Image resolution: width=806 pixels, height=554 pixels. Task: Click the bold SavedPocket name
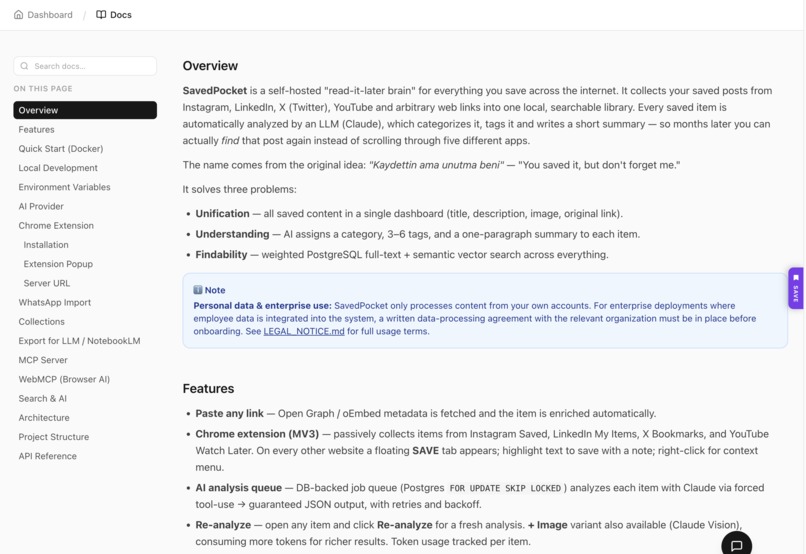[x=215, y=90]
